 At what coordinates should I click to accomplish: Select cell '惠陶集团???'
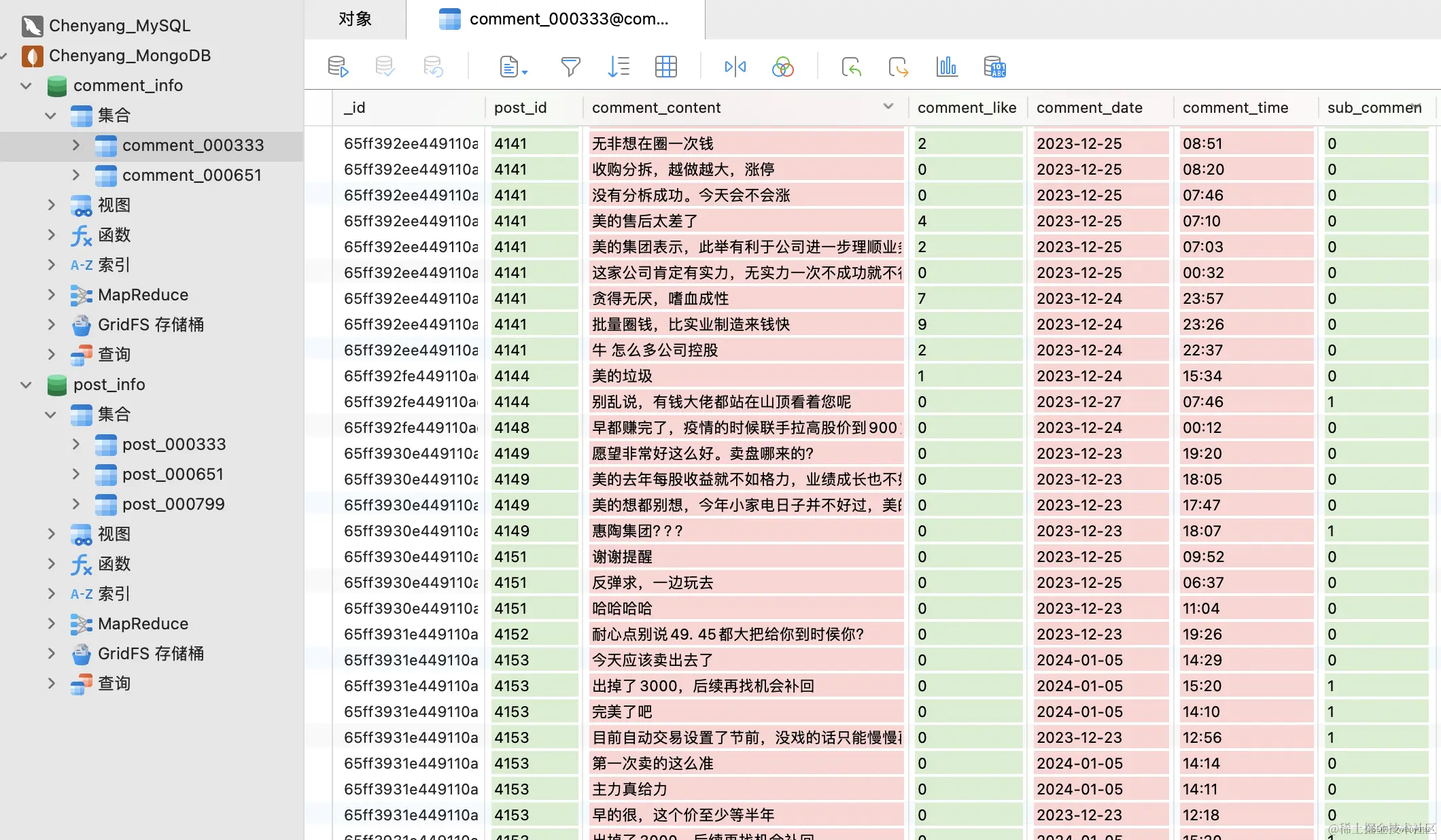coord(746,531)
